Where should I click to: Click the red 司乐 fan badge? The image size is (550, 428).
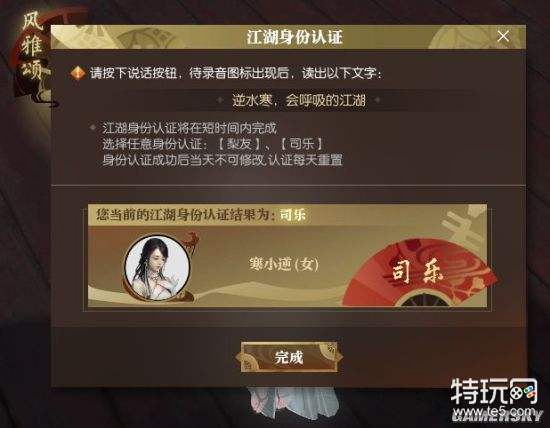420,273
